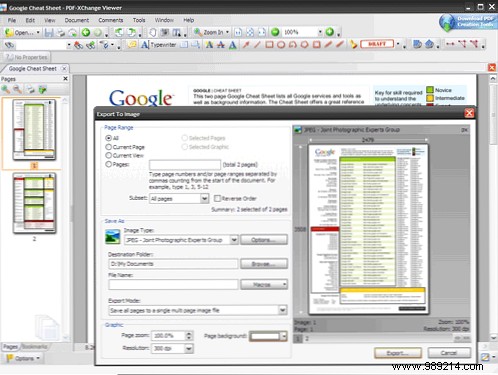Zoom in thumbnails in Pages panel

coord(6,89)
